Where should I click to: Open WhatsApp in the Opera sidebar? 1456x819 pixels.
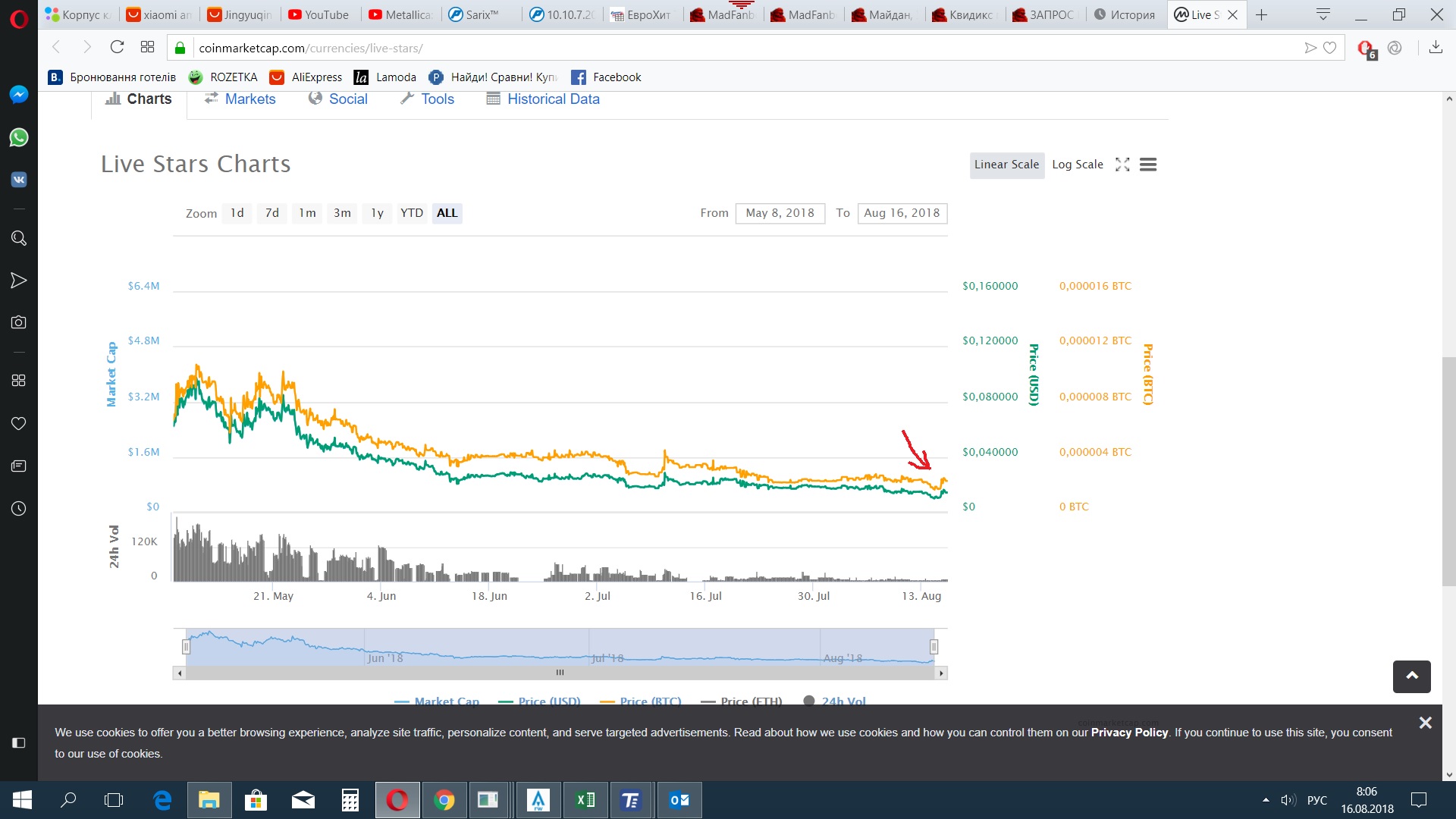(19, 137)
